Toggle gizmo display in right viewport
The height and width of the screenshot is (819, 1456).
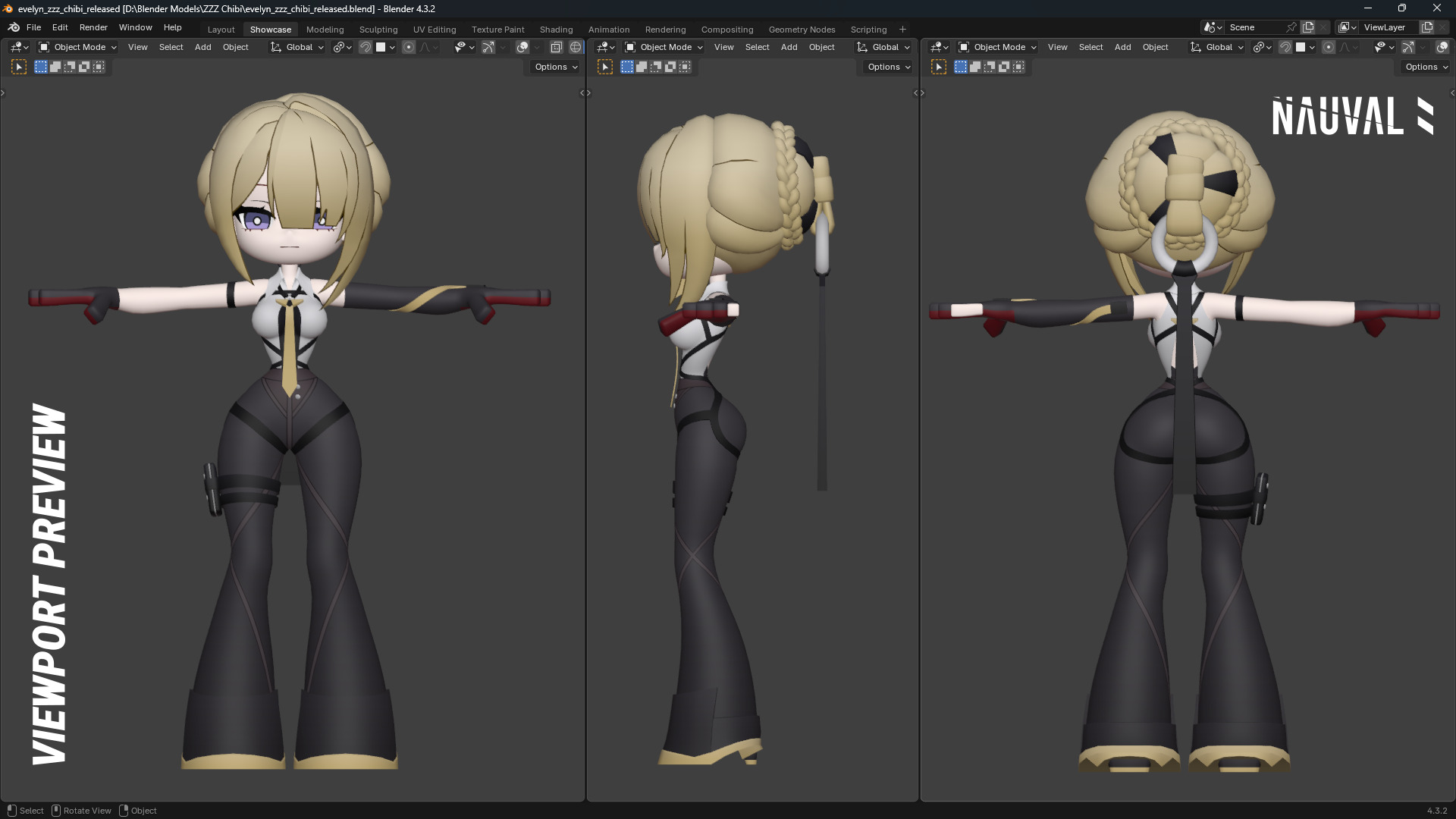(x=1407, y=47)
